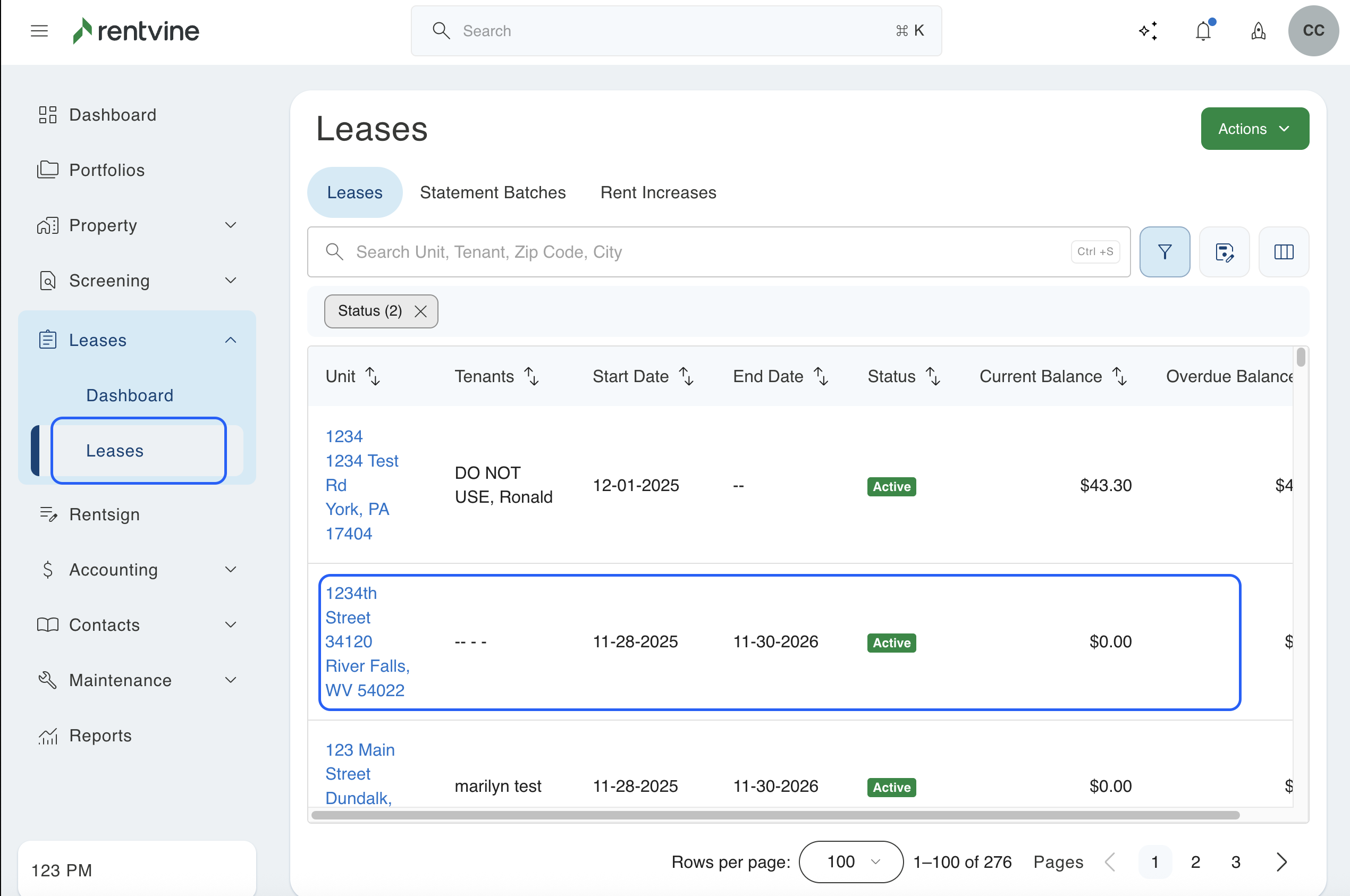The image size is (1350, 896).
Task: Click the rocket icon in header
Action: [1258, 31]
